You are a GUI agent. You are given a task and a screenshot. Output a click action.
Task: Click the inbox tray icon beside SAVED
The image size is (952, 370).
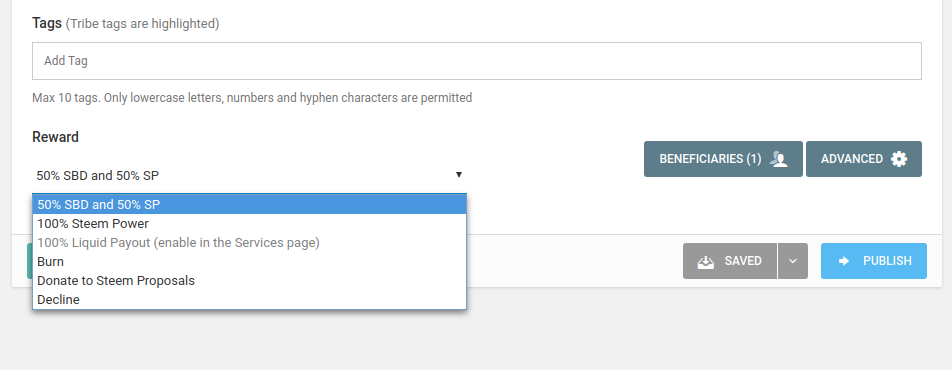click(706, 261)
